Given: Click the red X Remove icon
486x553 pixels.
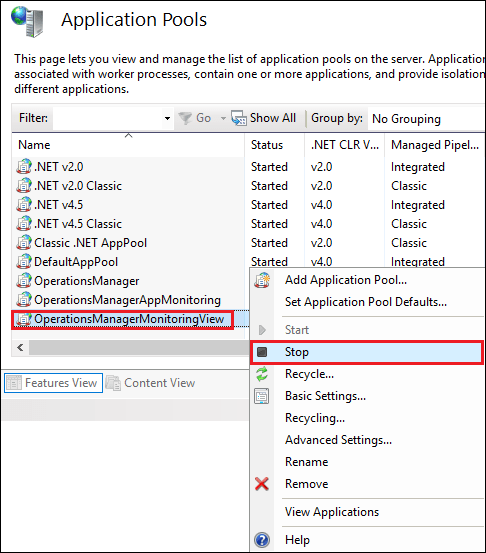Looking at the screenshot, I should [x=262, y=484].
